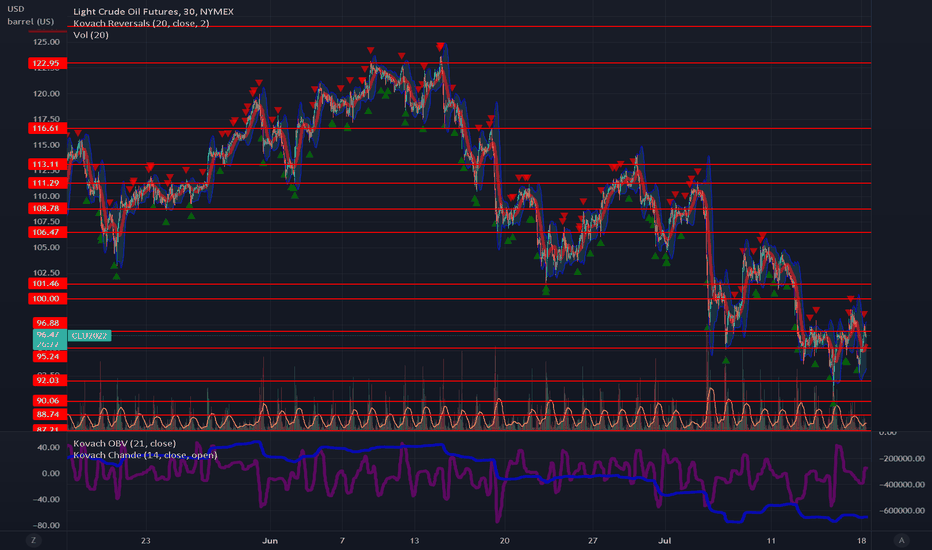Click the -200000.00 OBV scale value
Image resolution: width=932 pixels, height=550 pixels.
901,458
